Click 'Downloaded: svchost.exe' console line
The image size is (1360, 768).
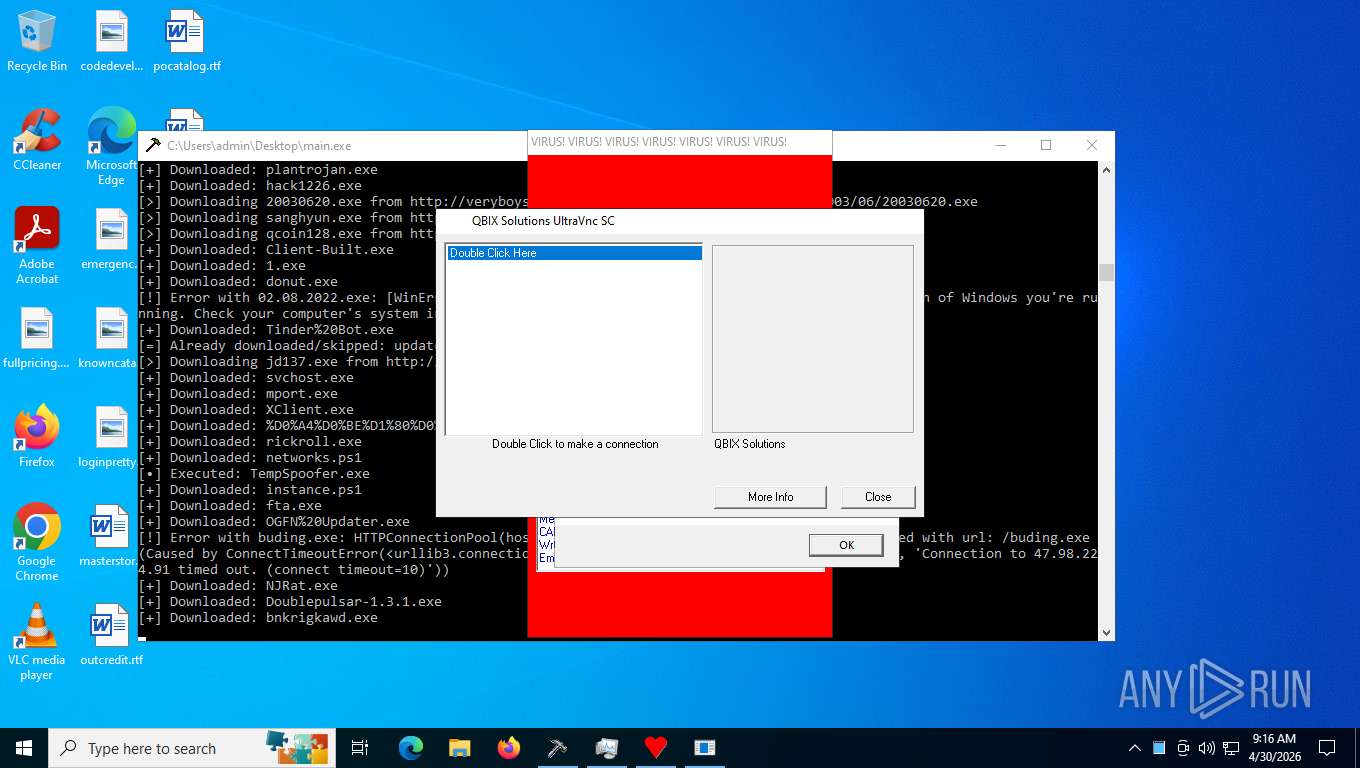point(246,377)
